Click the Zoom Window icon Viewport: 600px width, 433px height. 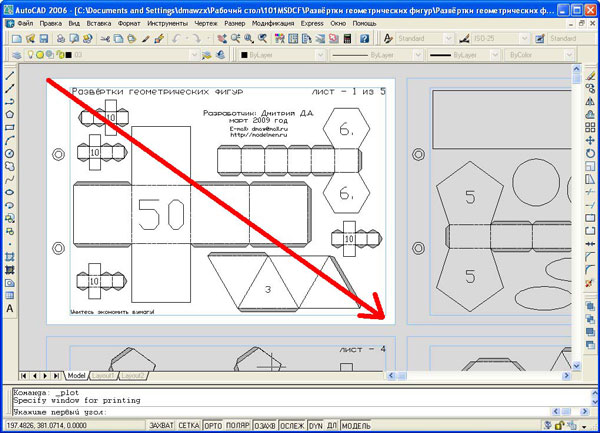click(249, 39)
